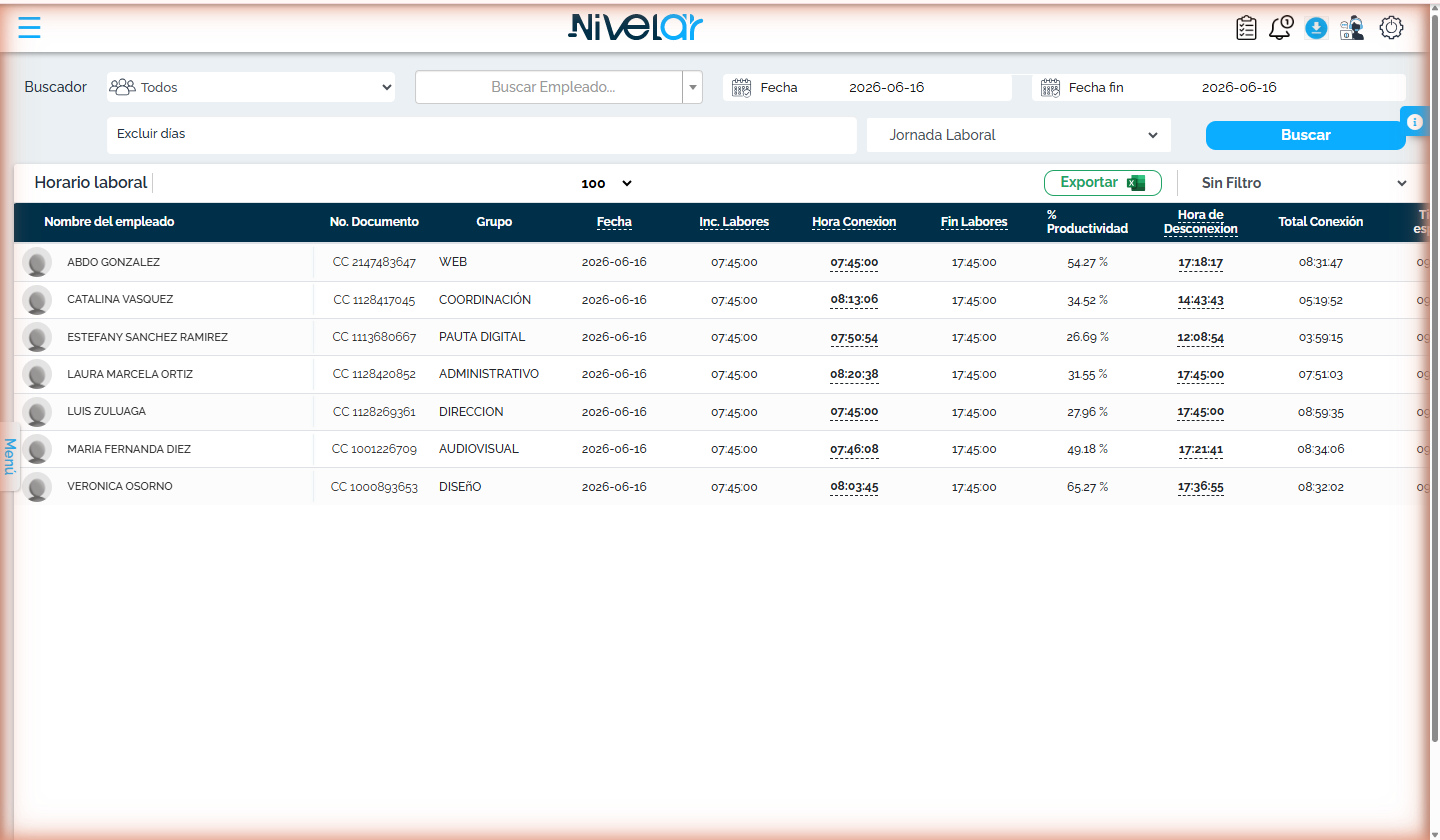Sort by Hora Conexion column header
Image resolution: width=1440 pixels, height=840 pixels.
tap(854, 222)
